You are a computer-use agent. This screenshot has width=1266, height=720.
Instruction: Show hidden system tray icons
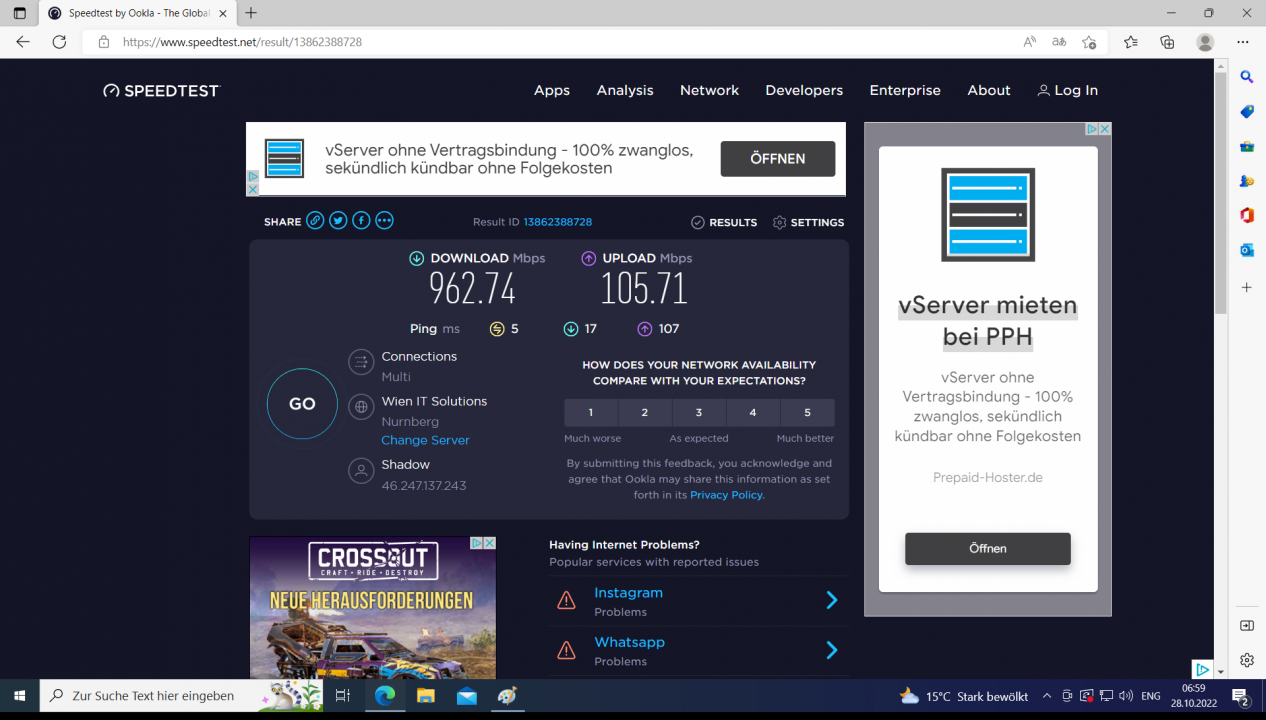coord(1047,696)
